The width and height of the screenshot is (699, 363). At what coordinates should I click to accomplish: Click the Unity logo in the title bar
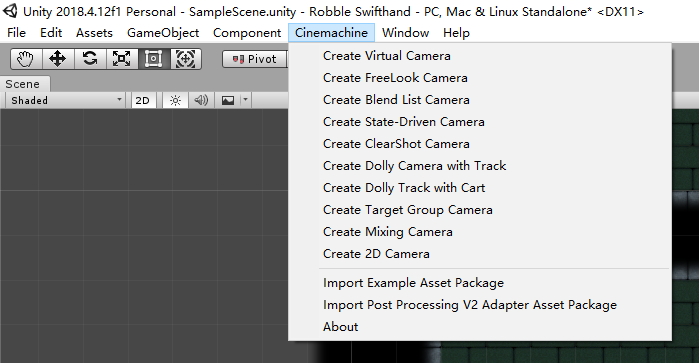coord(10,11)
